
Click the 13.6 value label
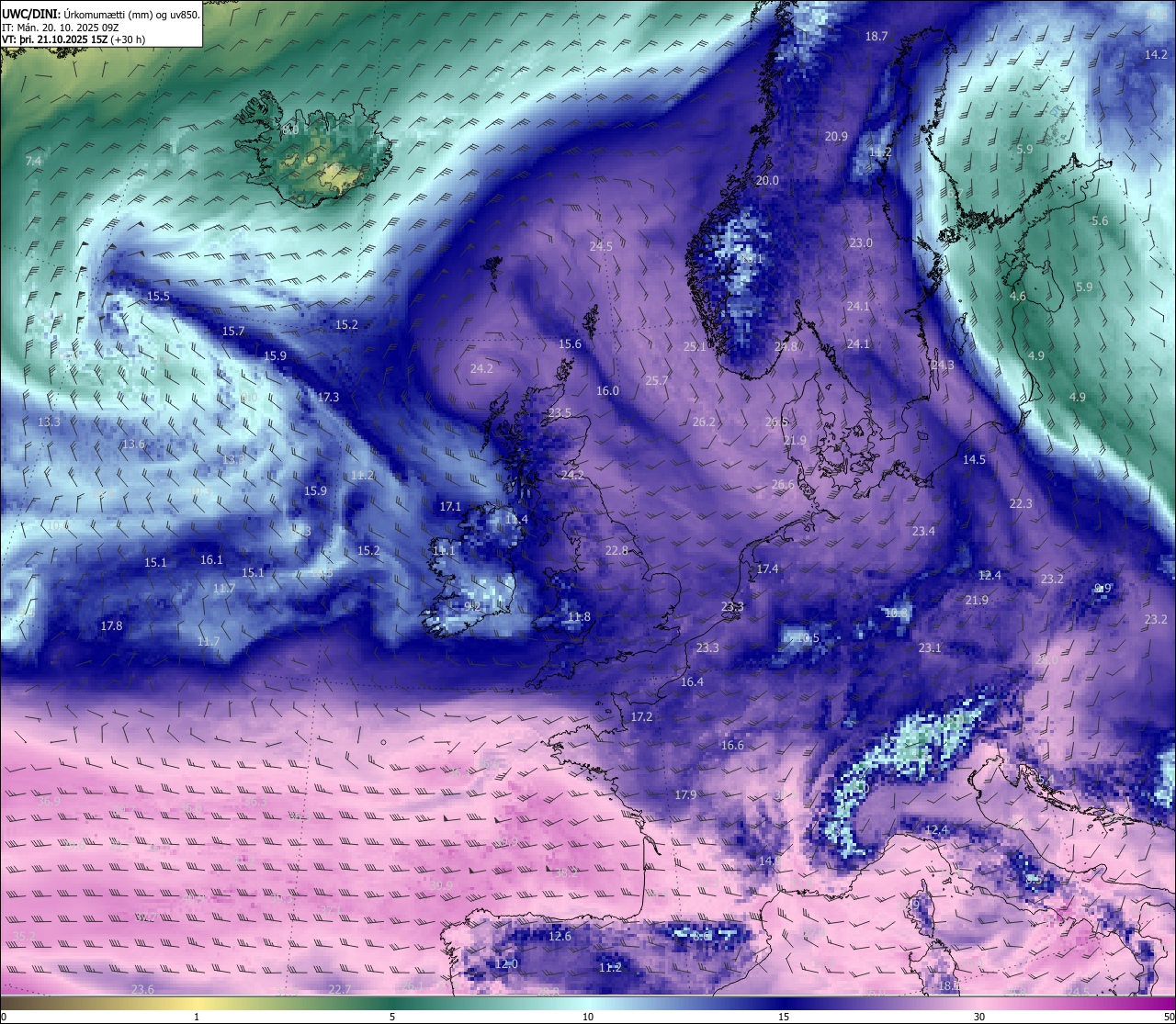[x=133, y=444]
